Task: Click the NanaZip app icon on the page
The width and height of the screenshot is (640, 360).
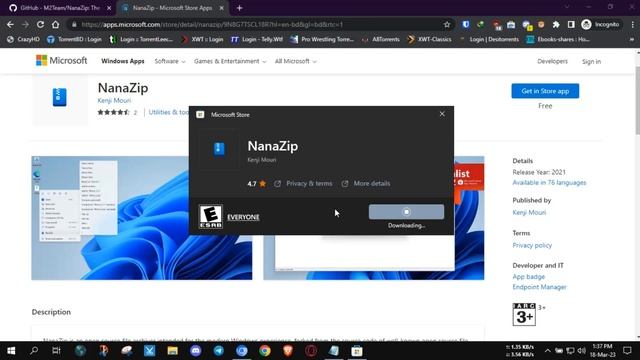Action: tap(60, 97)
